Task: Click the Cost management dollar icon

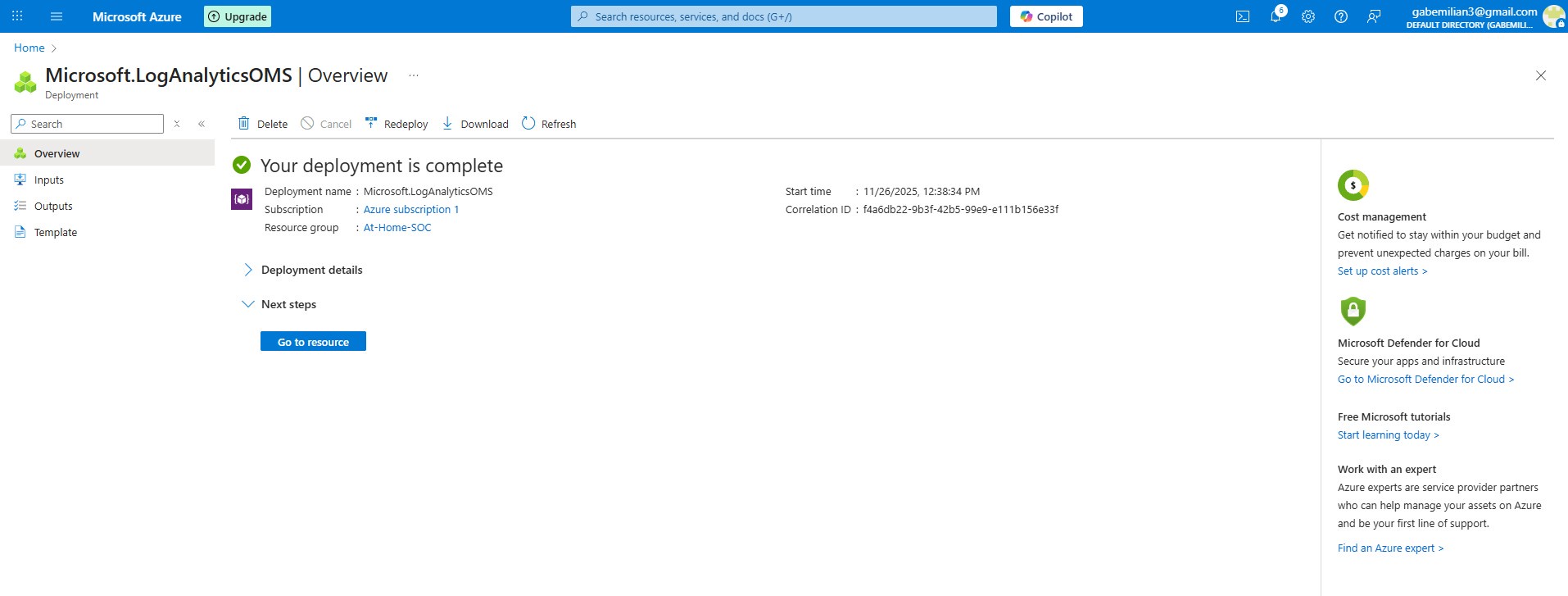Action: point(1353,185)
